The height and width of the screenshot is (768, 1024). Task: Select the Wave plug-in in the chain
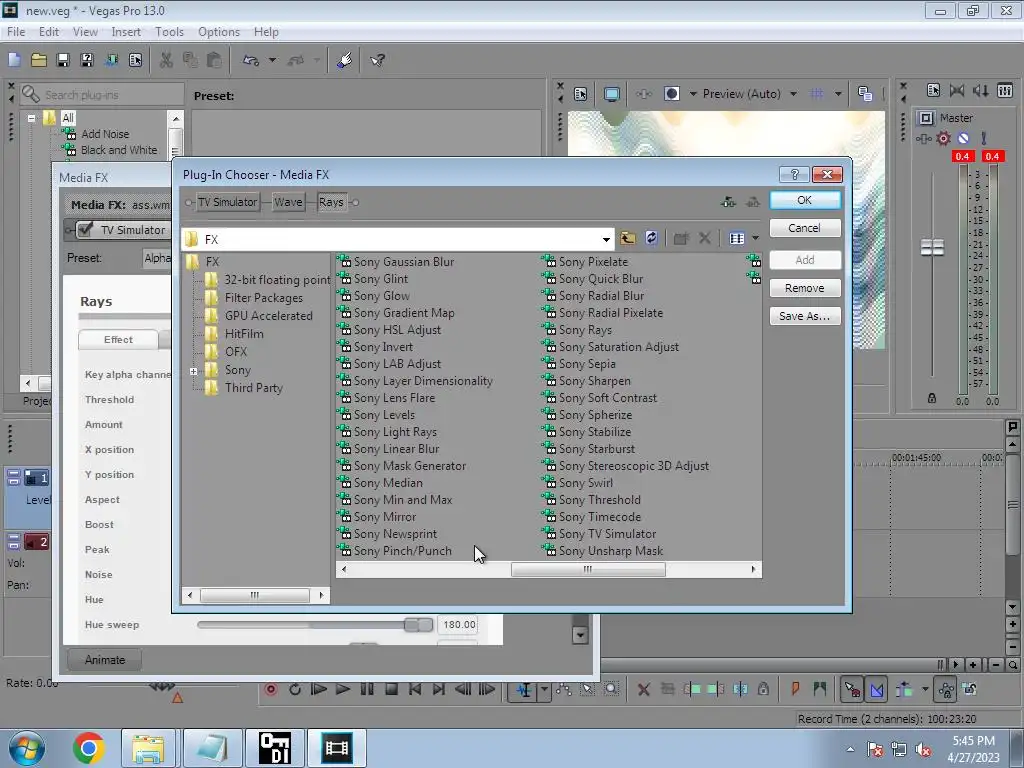pyautogui.click(x=288, y=202)
